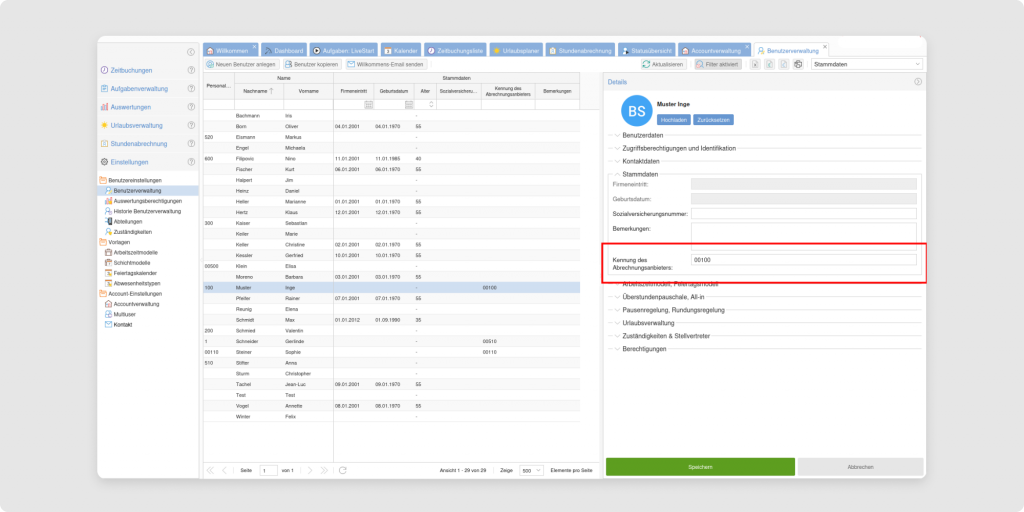1024x512 pixels.
Task: Click the print icon in the toolbar
Action: tap(799, 64)
